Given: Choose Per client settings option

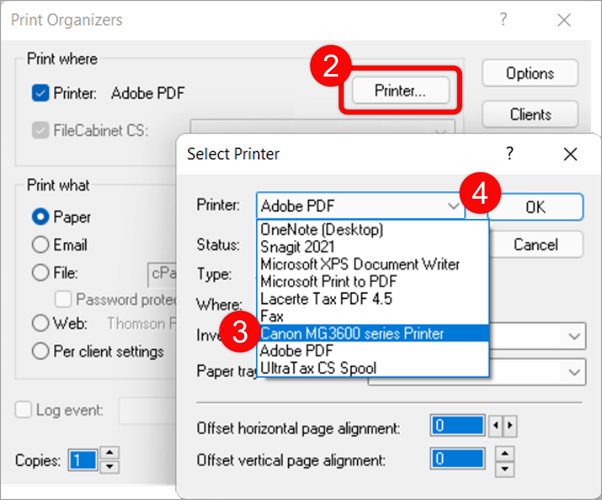Looking at the screenshot, I should (x=41, y=351).
